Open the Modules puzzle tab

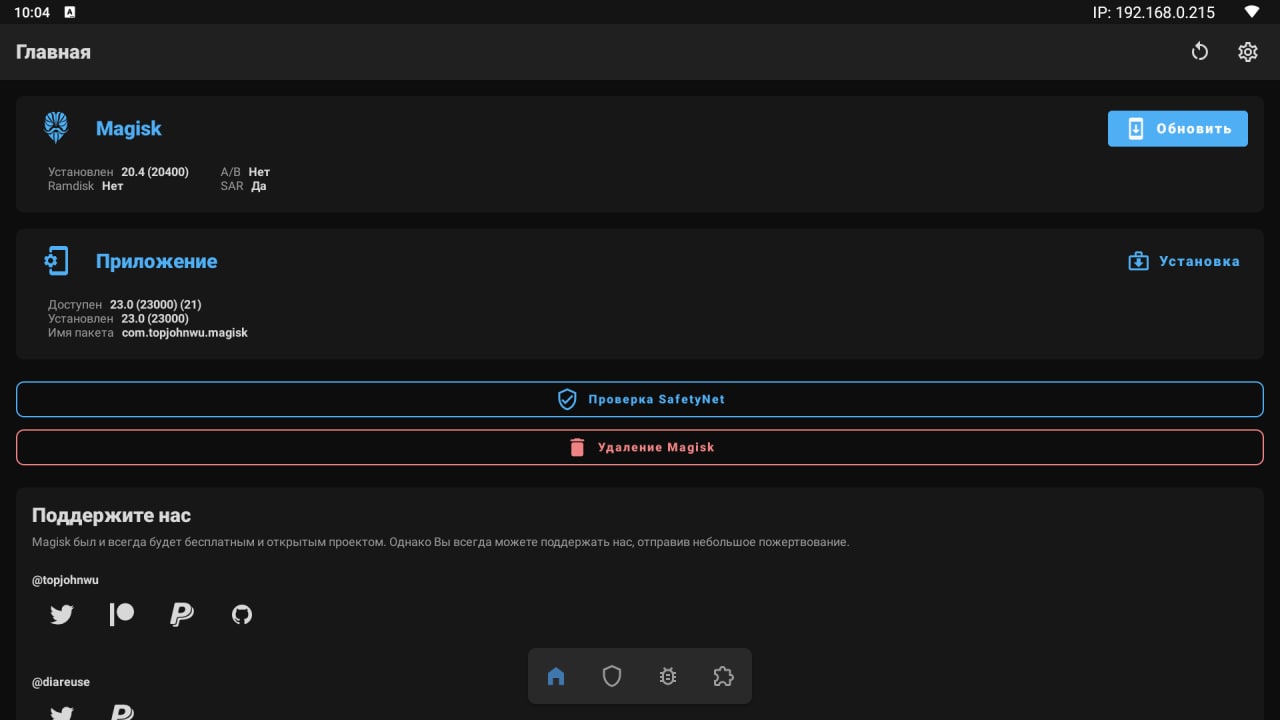coord(724,677)
